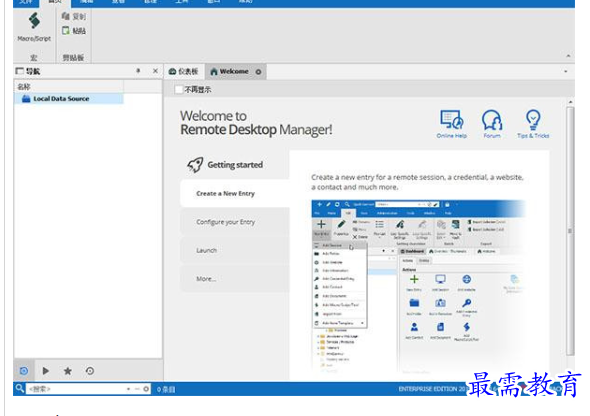The height and width of the screenshot is (416, 590).
Task: Open the Forum link
Action: 492,124
